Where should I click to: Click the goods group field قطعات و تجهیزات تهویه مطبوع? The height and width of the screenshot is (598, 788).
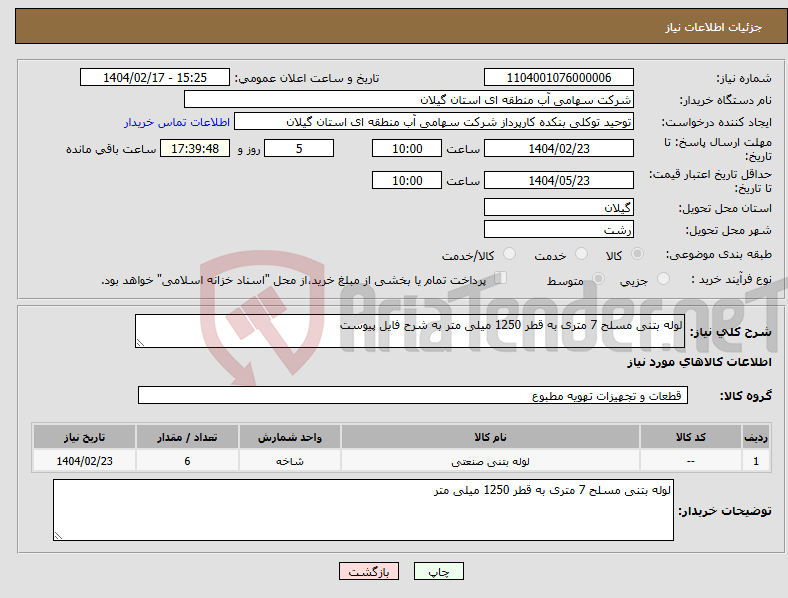click(413, 395)
